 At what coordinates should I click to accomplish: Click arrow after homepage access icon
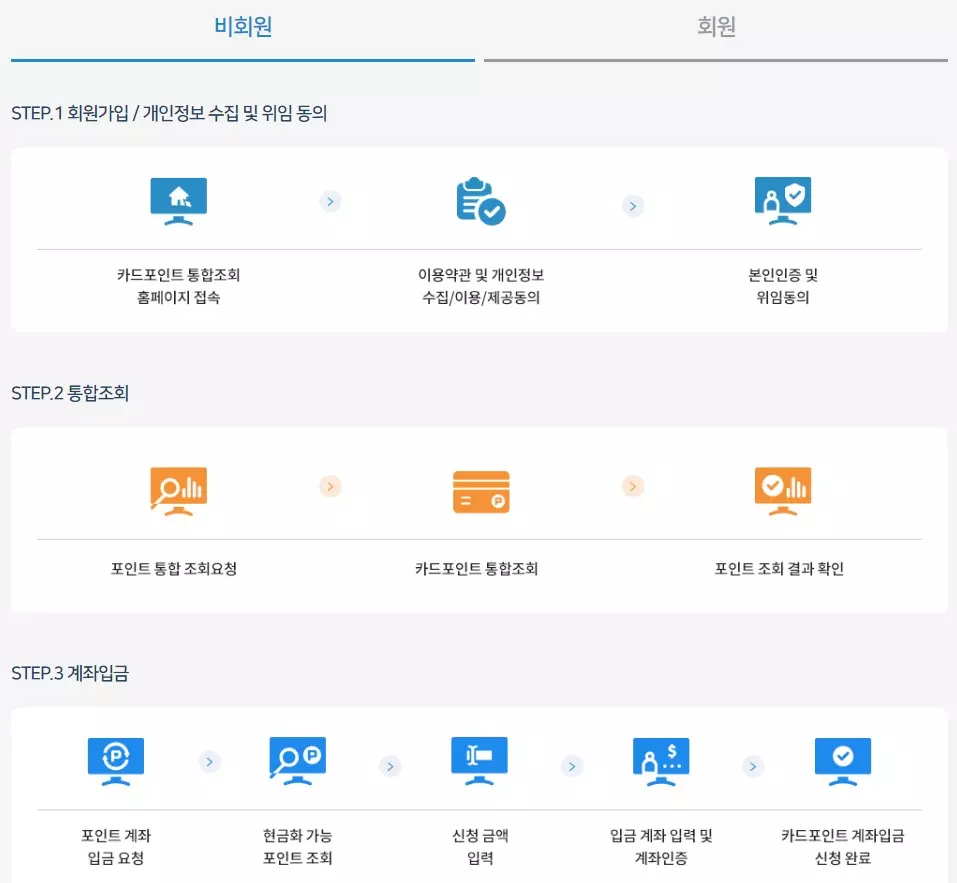(x=330, y=201)
